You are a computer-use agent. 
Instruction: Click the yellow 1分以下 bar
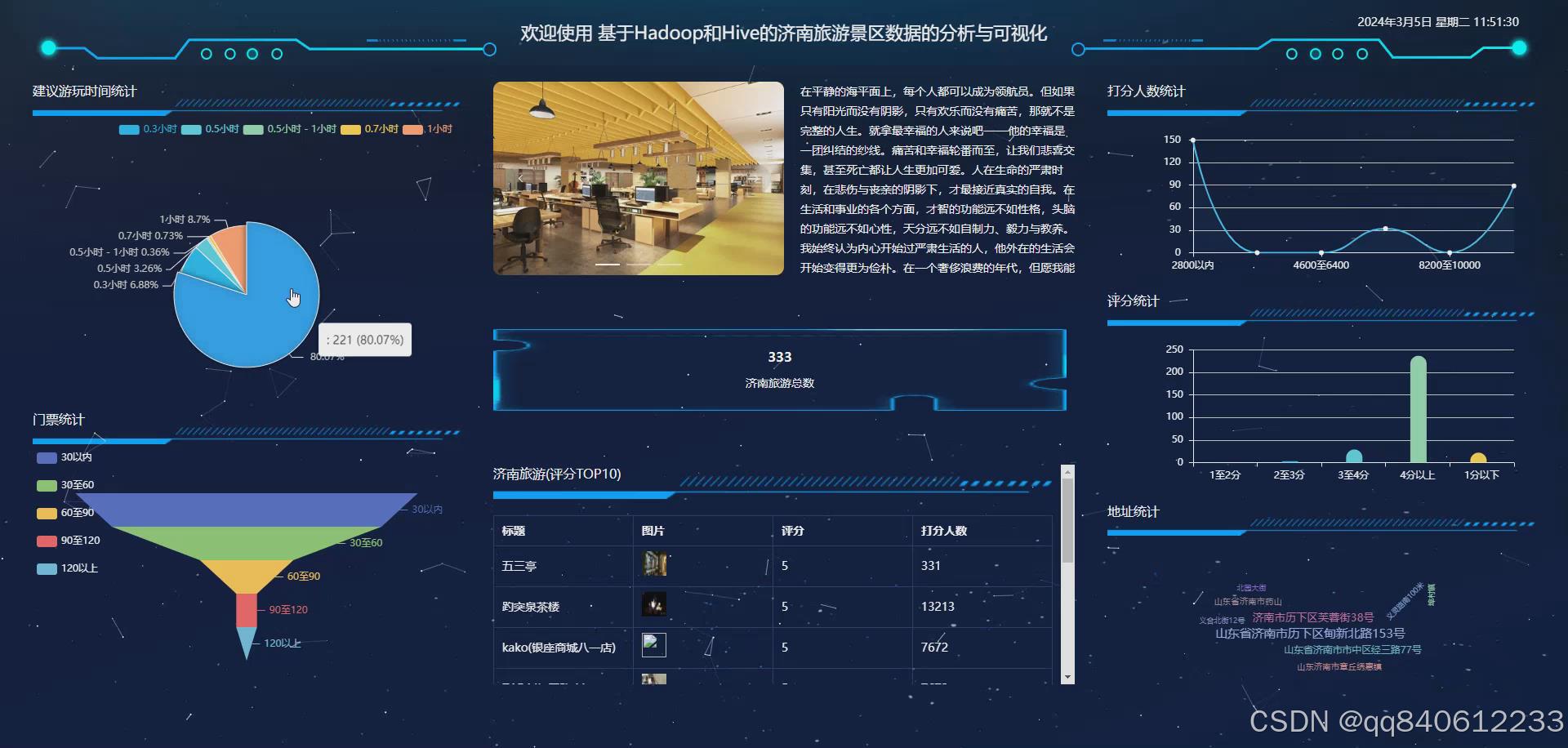pos(1478,457)
